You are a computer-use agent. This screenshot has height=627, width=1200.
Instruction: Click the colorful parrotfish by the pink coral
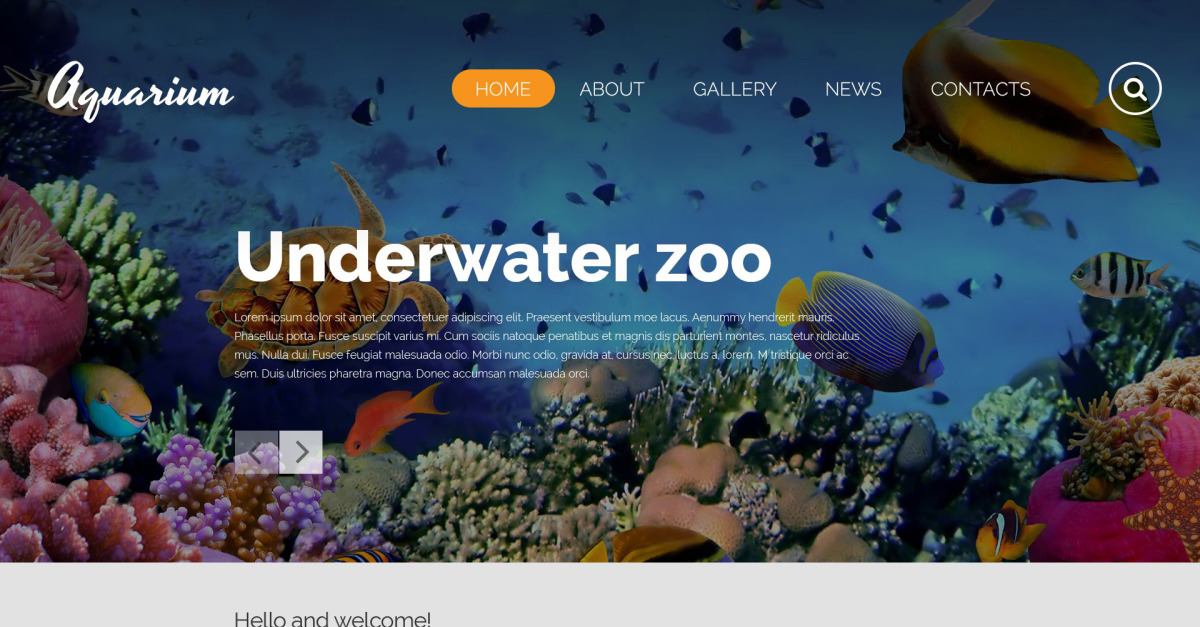(110, 400)
